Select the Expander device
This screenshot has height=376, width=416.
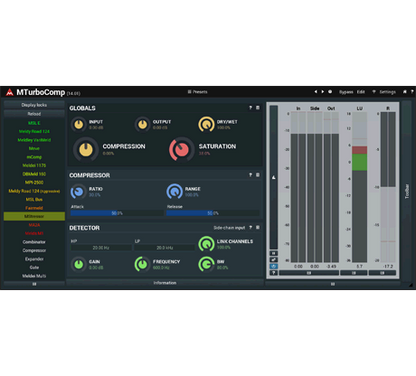coord(34,259)
